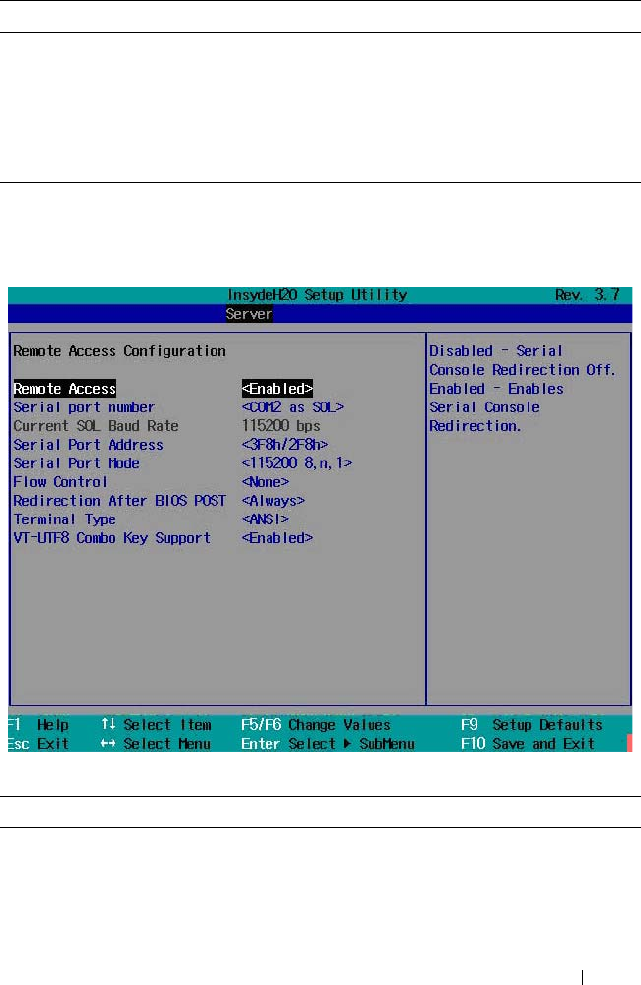Screen dimensions: 641x985
Task: Open the <ANSI> terminal type value
Action: [265, 520]
